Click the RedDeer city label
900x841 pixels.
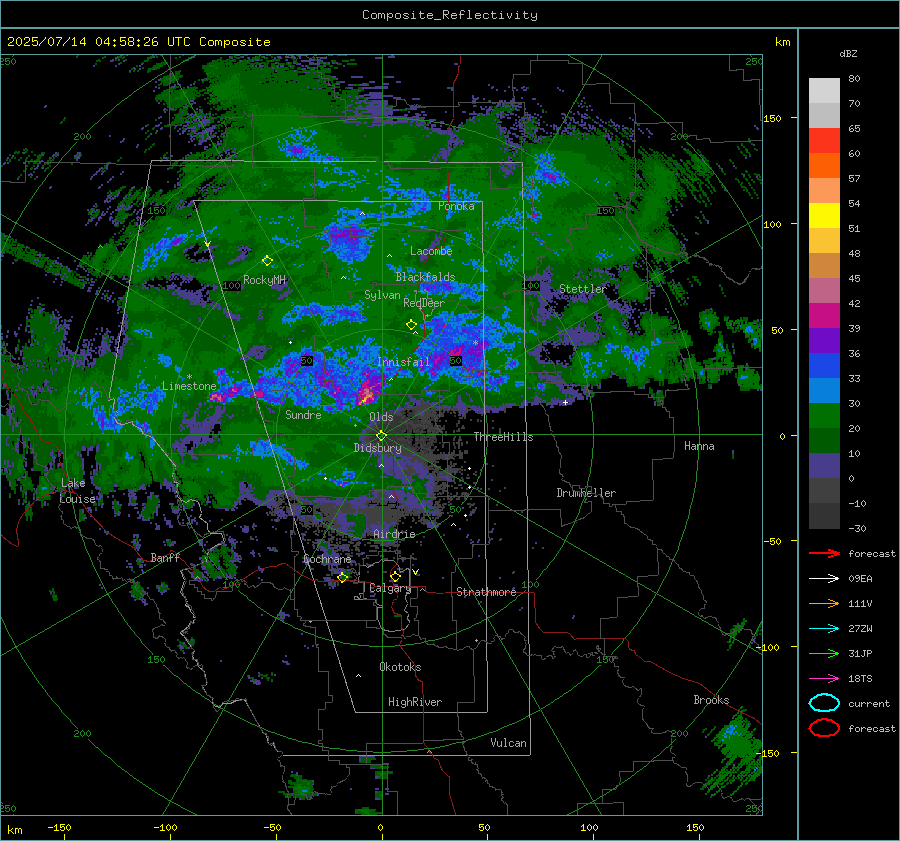(x=424, y=303)
